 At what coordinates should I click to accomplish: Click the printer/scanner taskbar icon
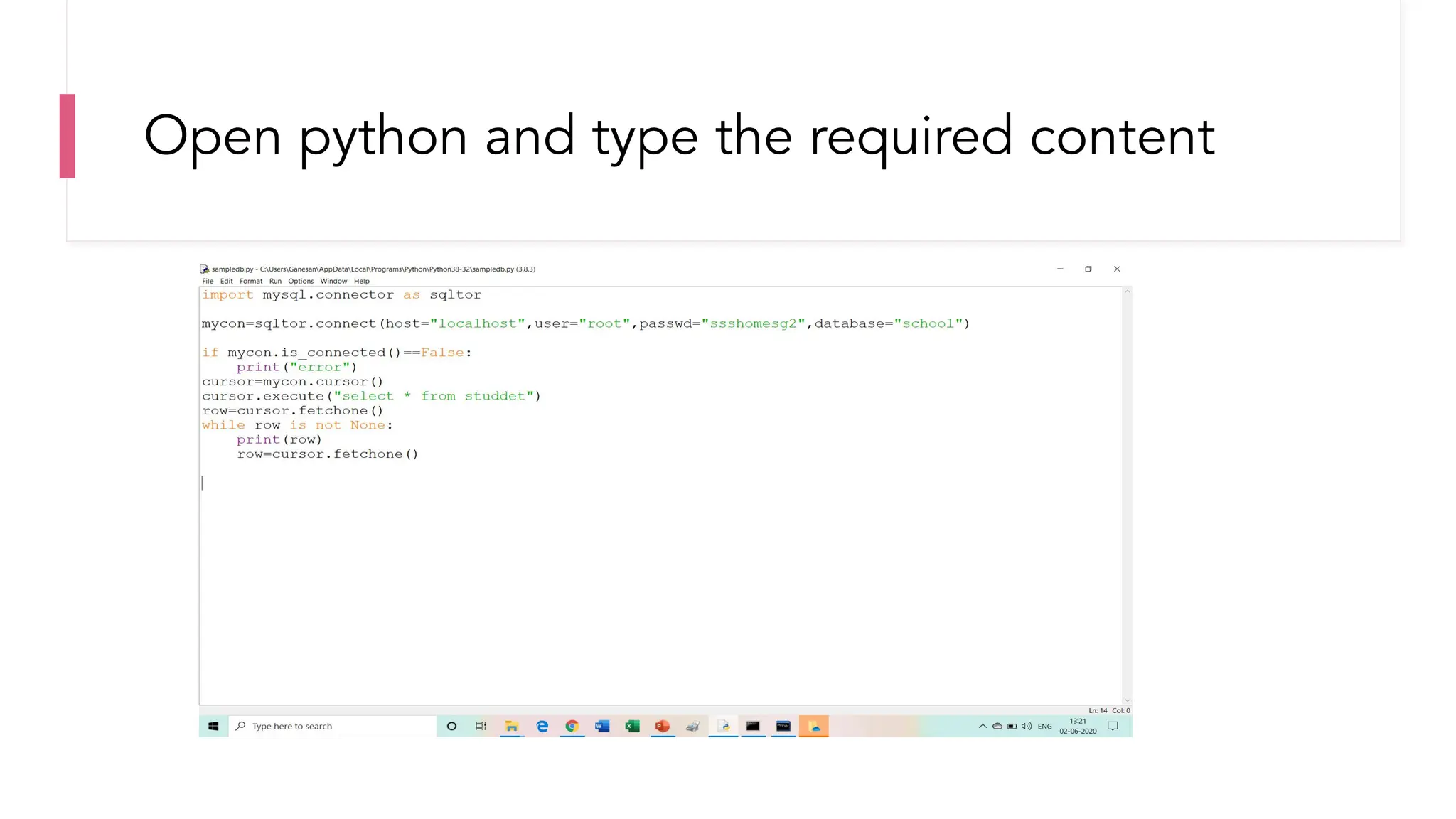point(692,726)
